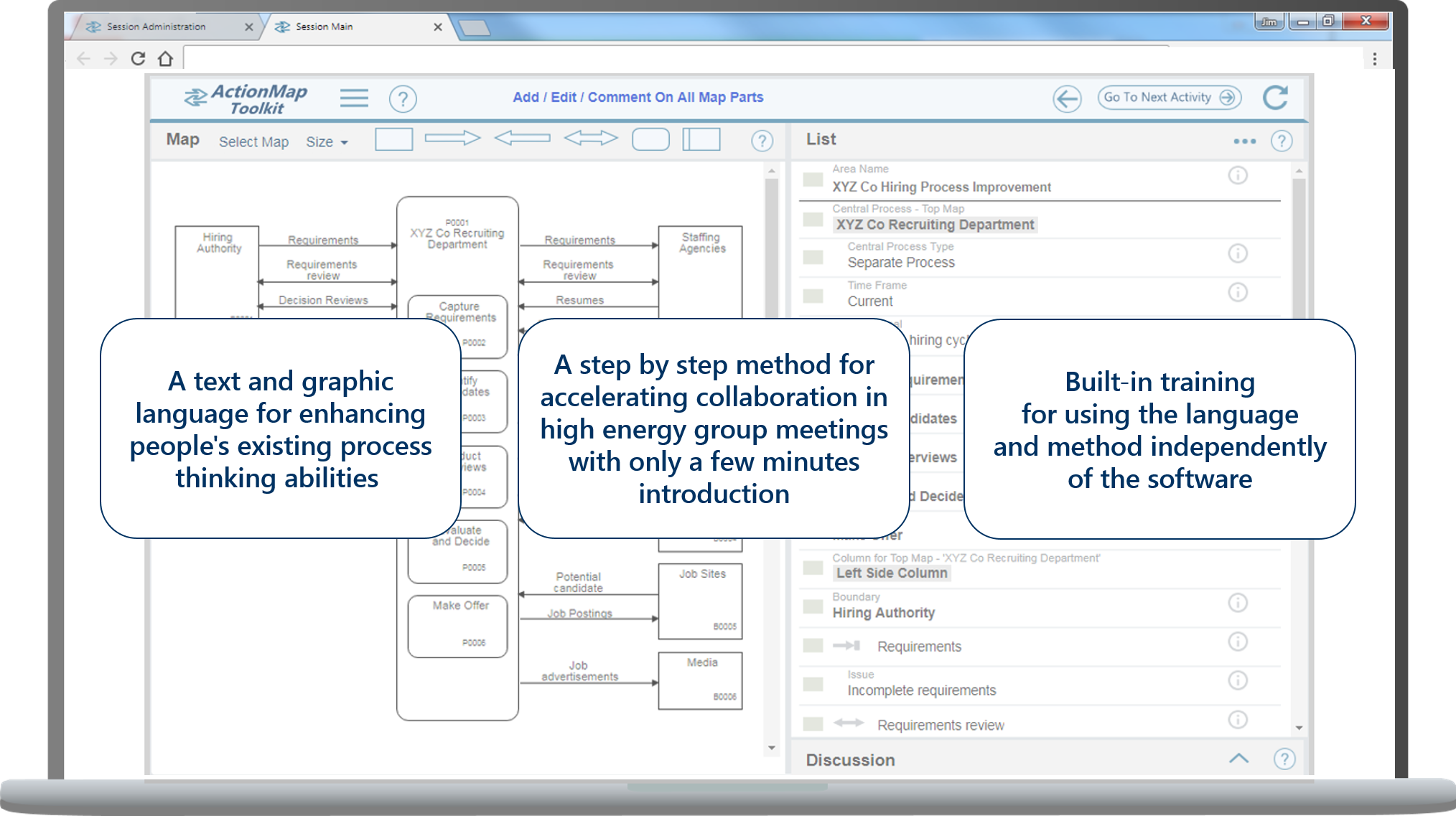Select the rectangle box shape tool
Image resolution: width=1456 pixels, height=816 pixels.
(393, 139)
